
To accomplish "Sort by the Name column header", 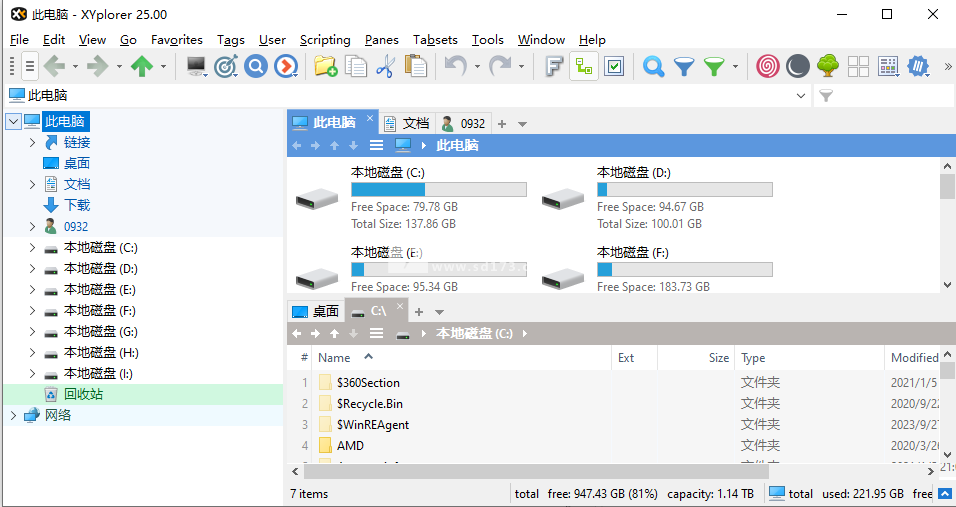I will [x=461, y=358].
